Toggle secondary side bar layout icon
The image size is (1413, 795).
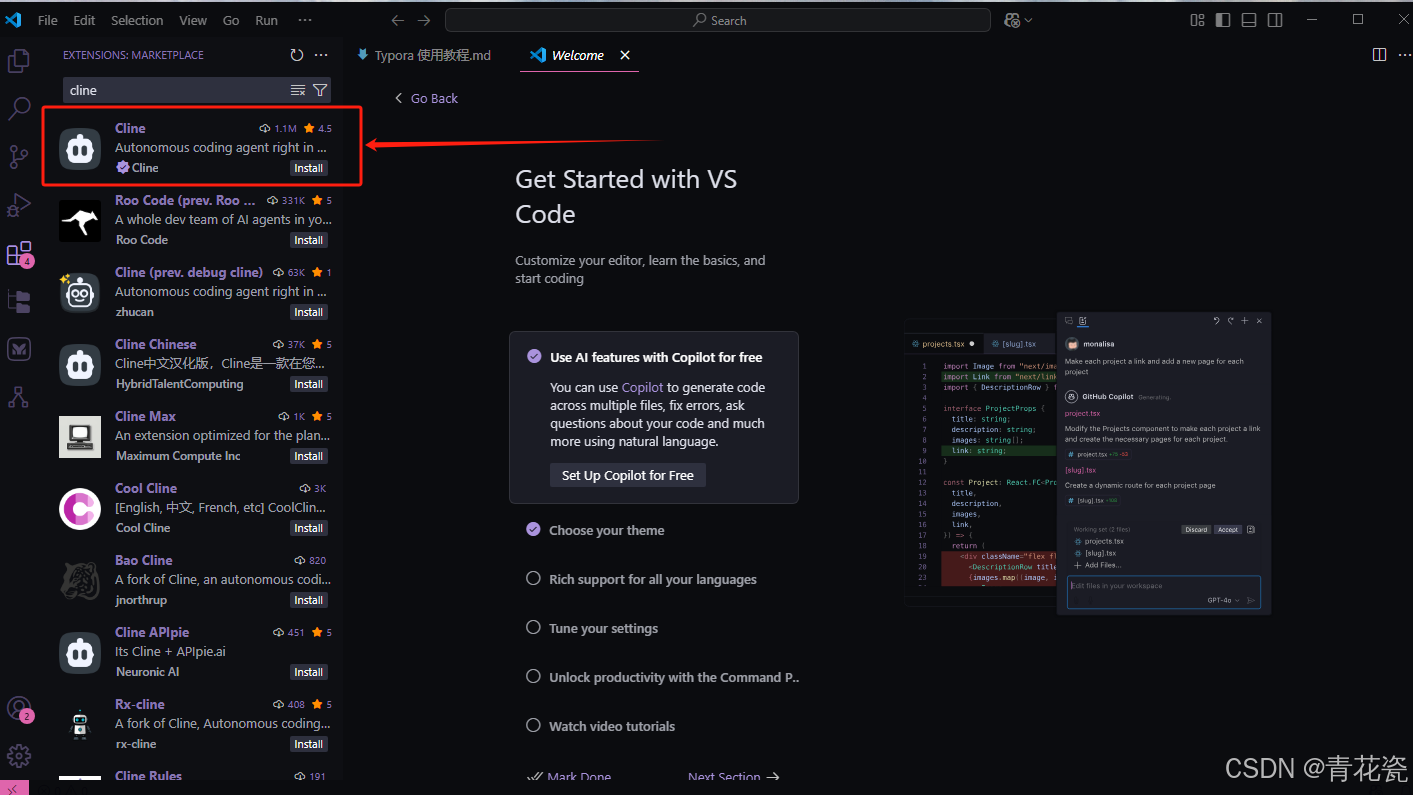click(x=1275, y=20)
